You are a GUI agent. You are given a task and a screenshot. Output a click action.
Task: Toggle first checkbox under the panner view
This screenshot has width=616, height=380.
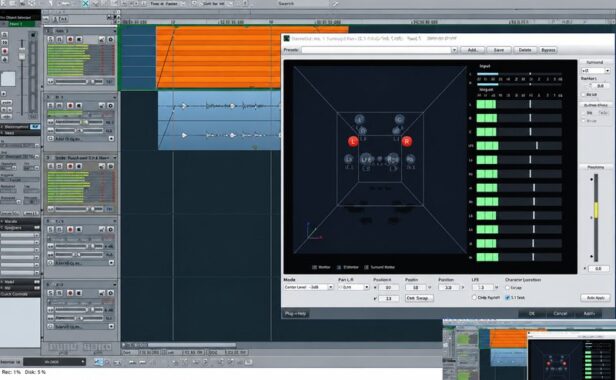pyautogui.click(x=314, y=267)
